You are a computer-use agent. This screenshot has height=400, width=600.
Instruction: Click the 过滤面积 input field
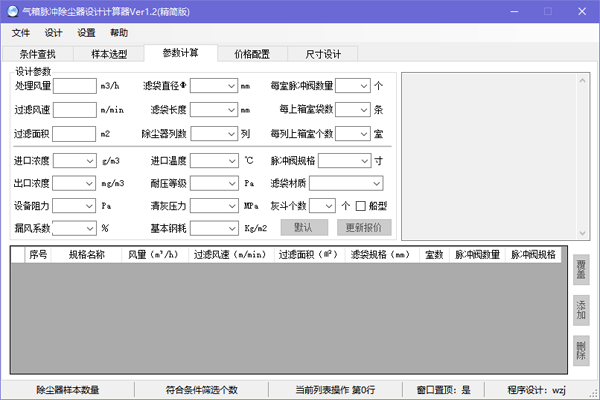[x=74, y=134]
